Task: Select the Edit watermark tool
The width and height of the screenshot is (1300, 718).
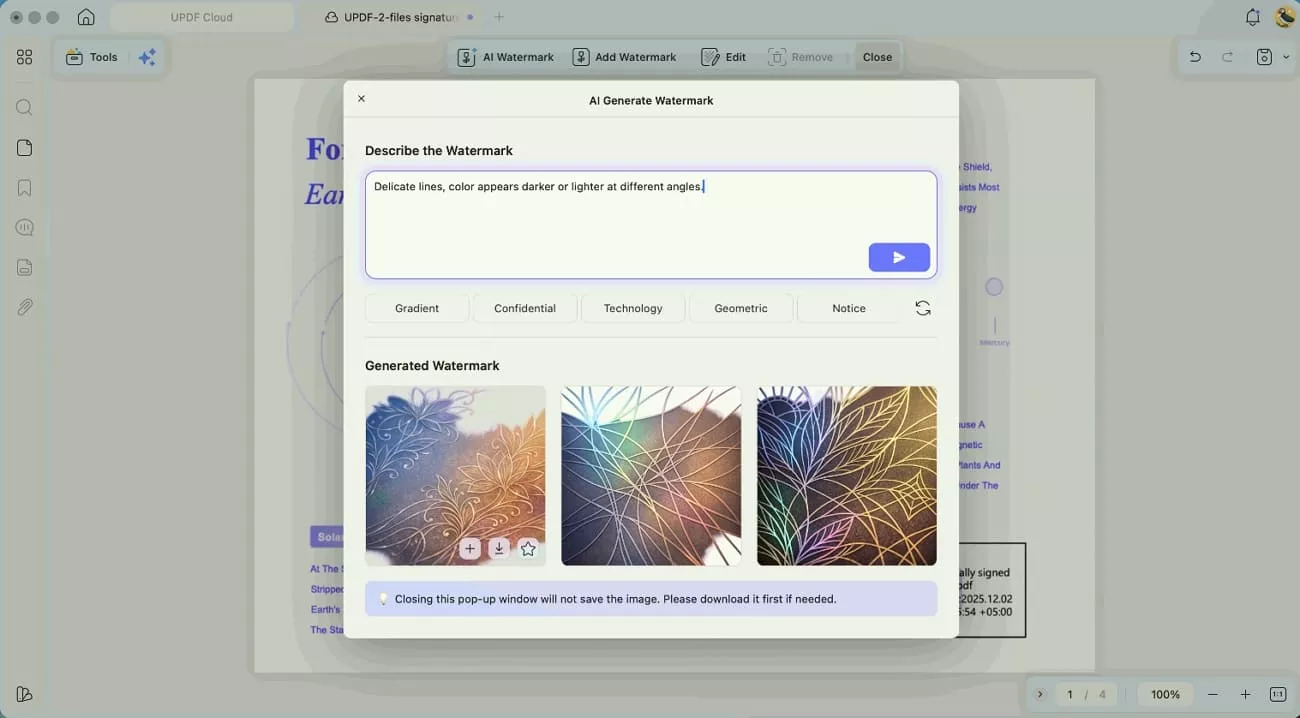Action: (722, 57)
